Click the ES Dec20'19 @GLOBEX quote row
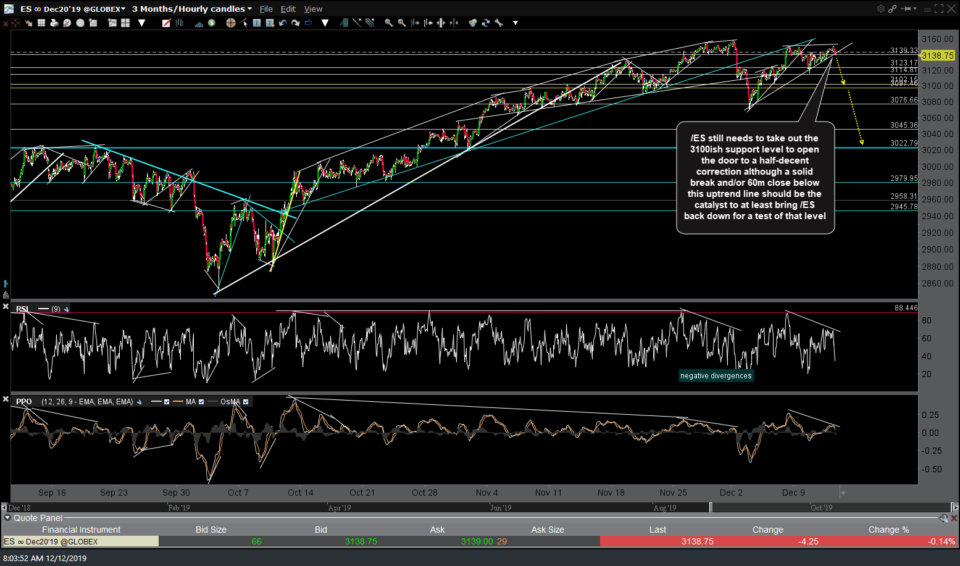The image size is (960, 566). click(x=479, y=541)
